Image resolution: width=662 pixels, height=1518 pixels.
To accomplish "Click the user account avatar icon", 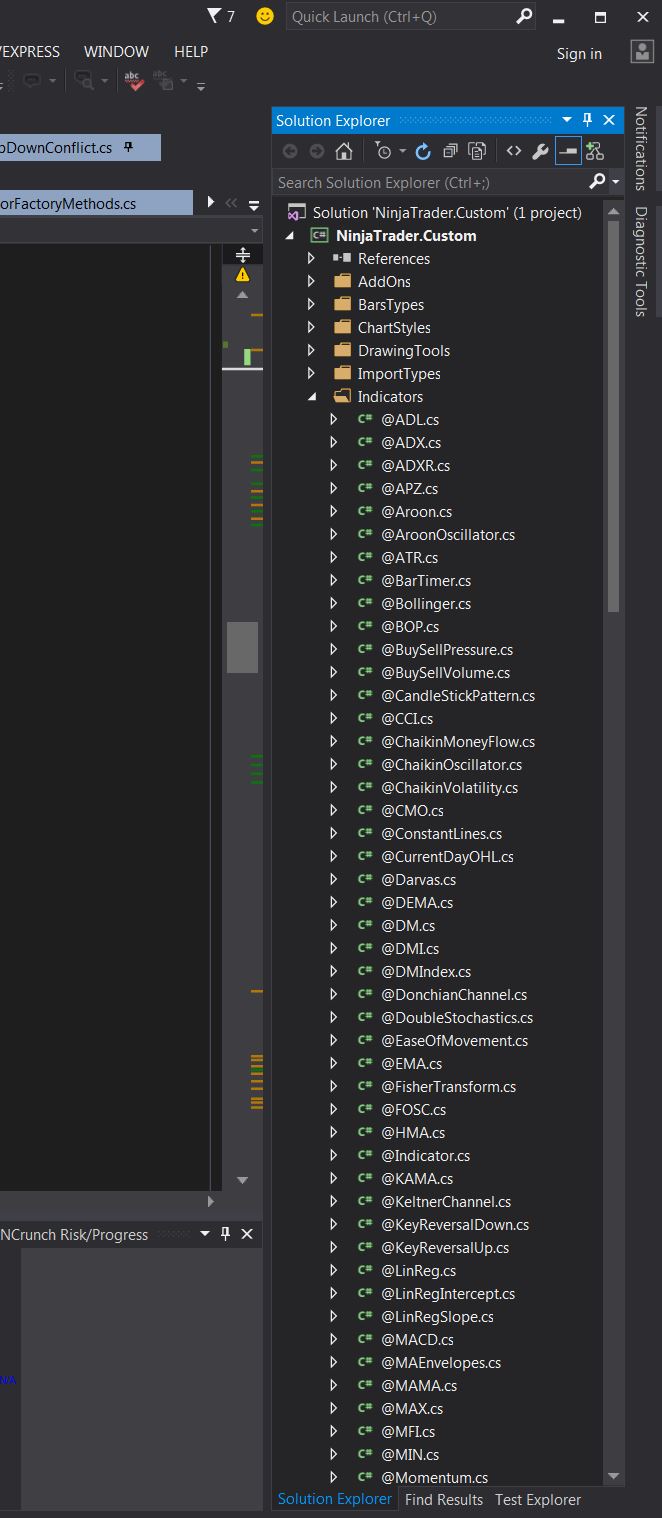I will point(642,52).
